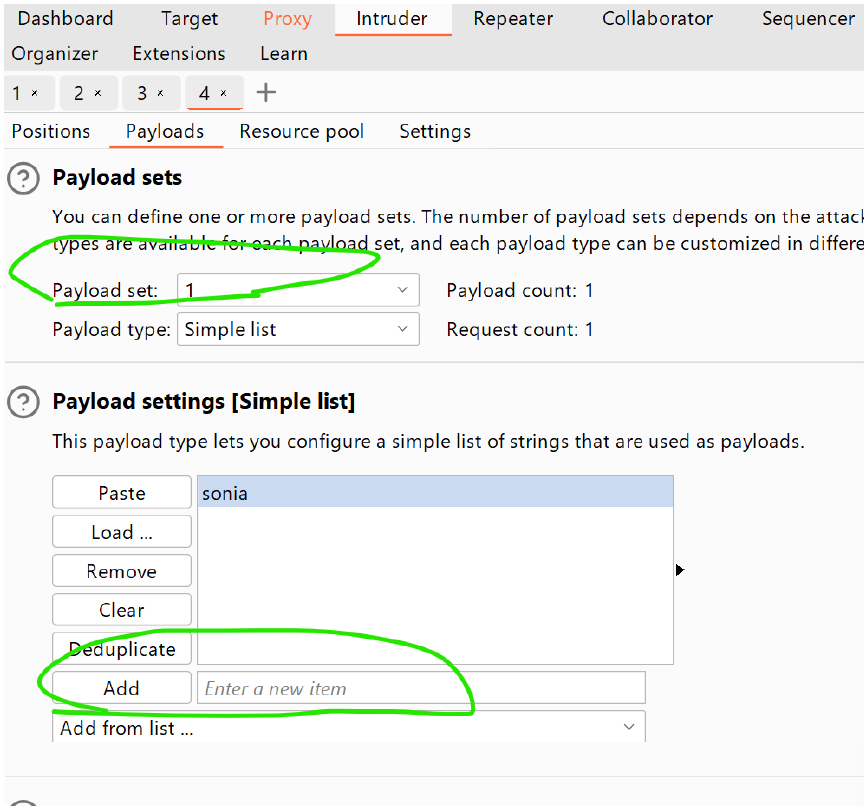Switch to the Target tab
Viewport: 868px width, 810px height.
(189, 18)
